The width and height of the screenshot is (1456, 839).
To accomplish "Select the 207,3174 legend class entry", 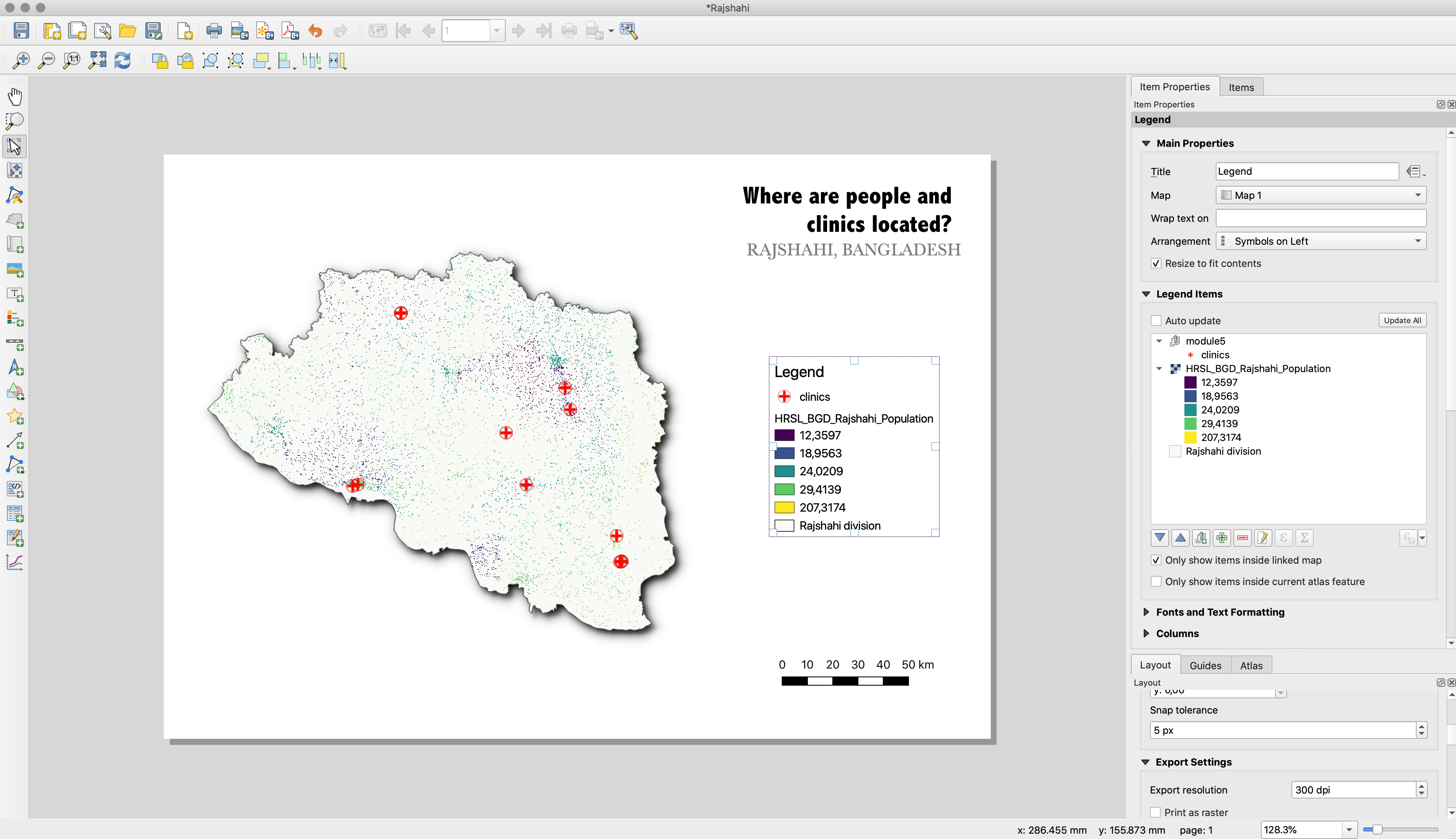I will (x=1221, y=437).
